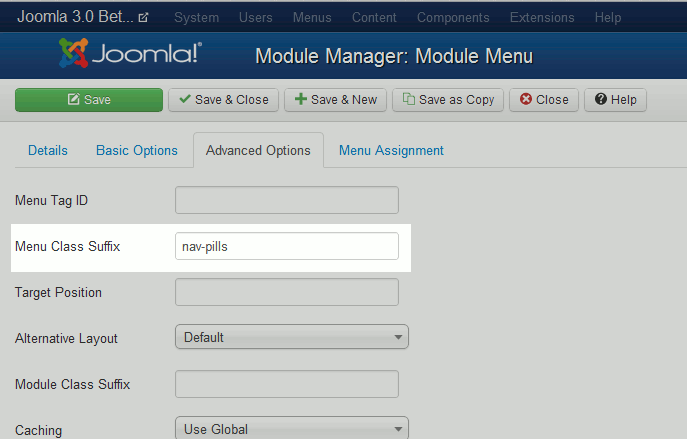Switch to the Details tab
The width and height of the screenshot is (687, 439).
(48, 151)
